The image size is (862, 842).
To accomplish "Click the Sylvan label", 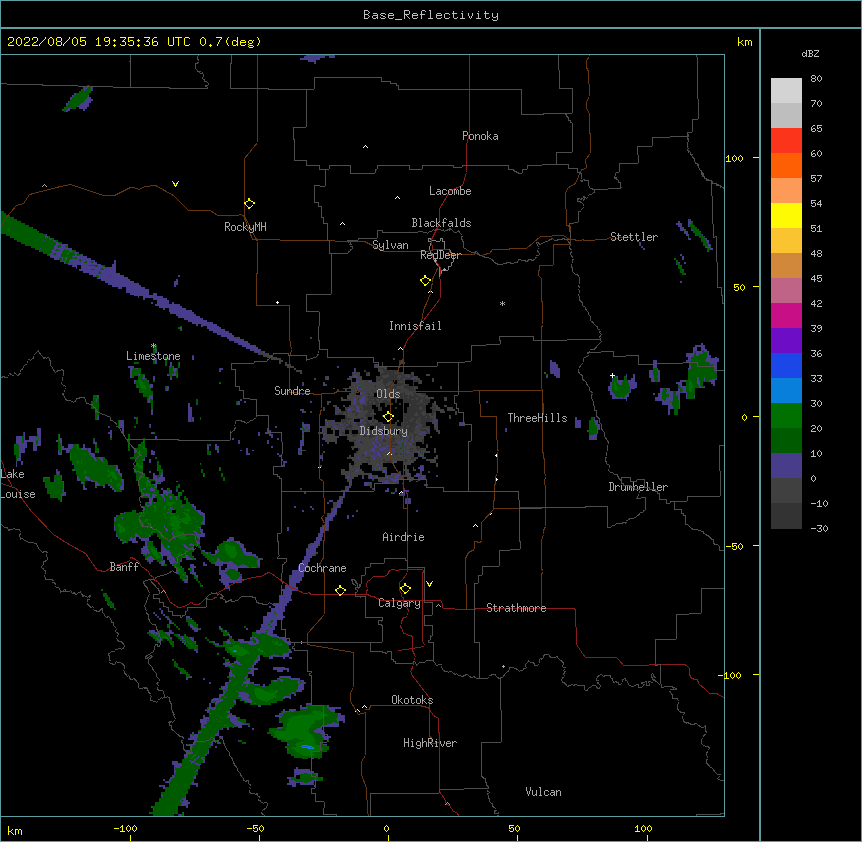I will tap(390, 245).
